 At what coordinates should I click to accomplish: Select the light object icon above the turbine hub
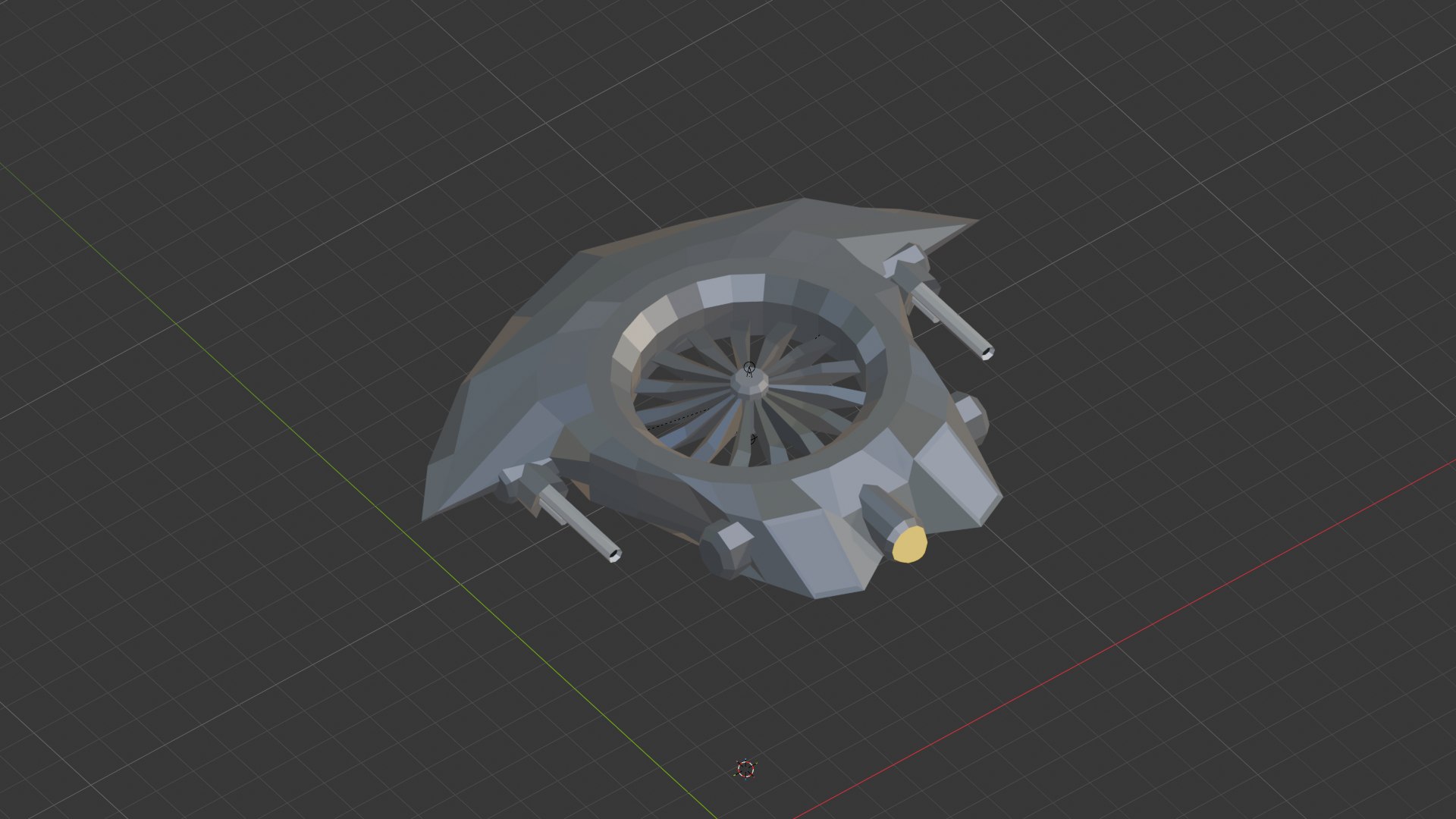coord(749,369)
